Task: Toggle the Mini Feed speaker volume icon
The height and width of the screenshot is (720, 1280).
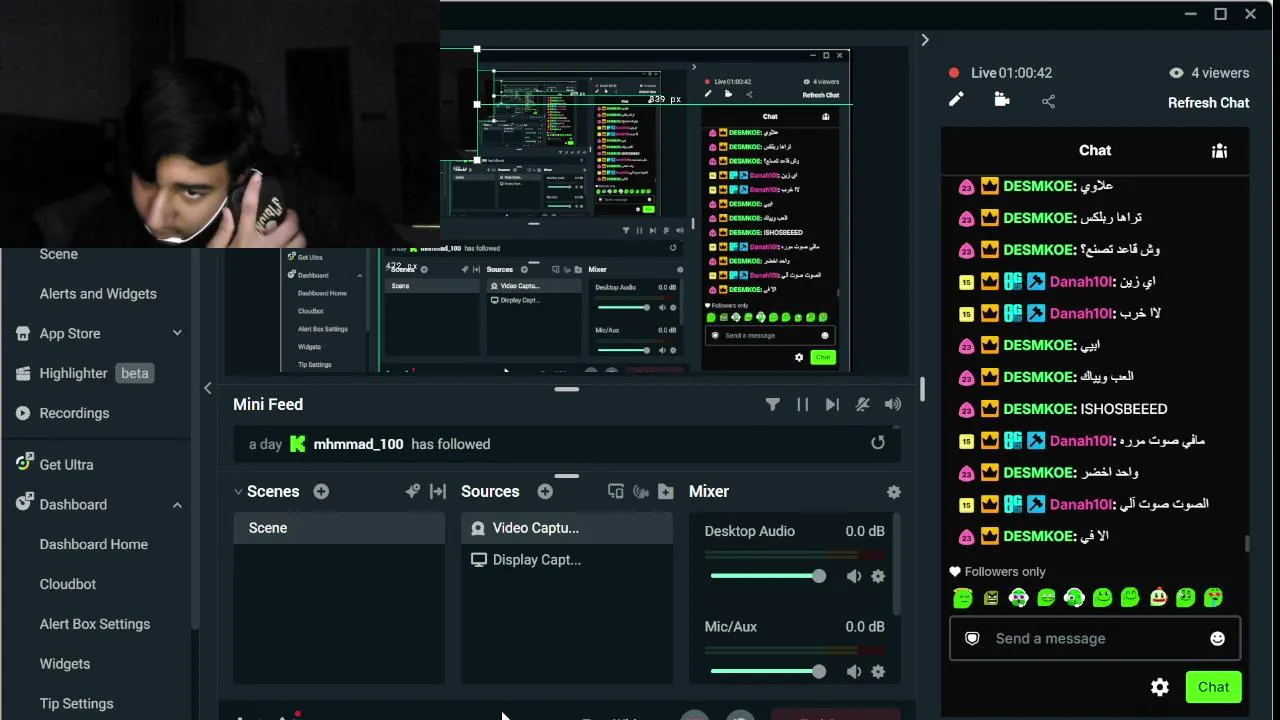Action: point(893,404)
